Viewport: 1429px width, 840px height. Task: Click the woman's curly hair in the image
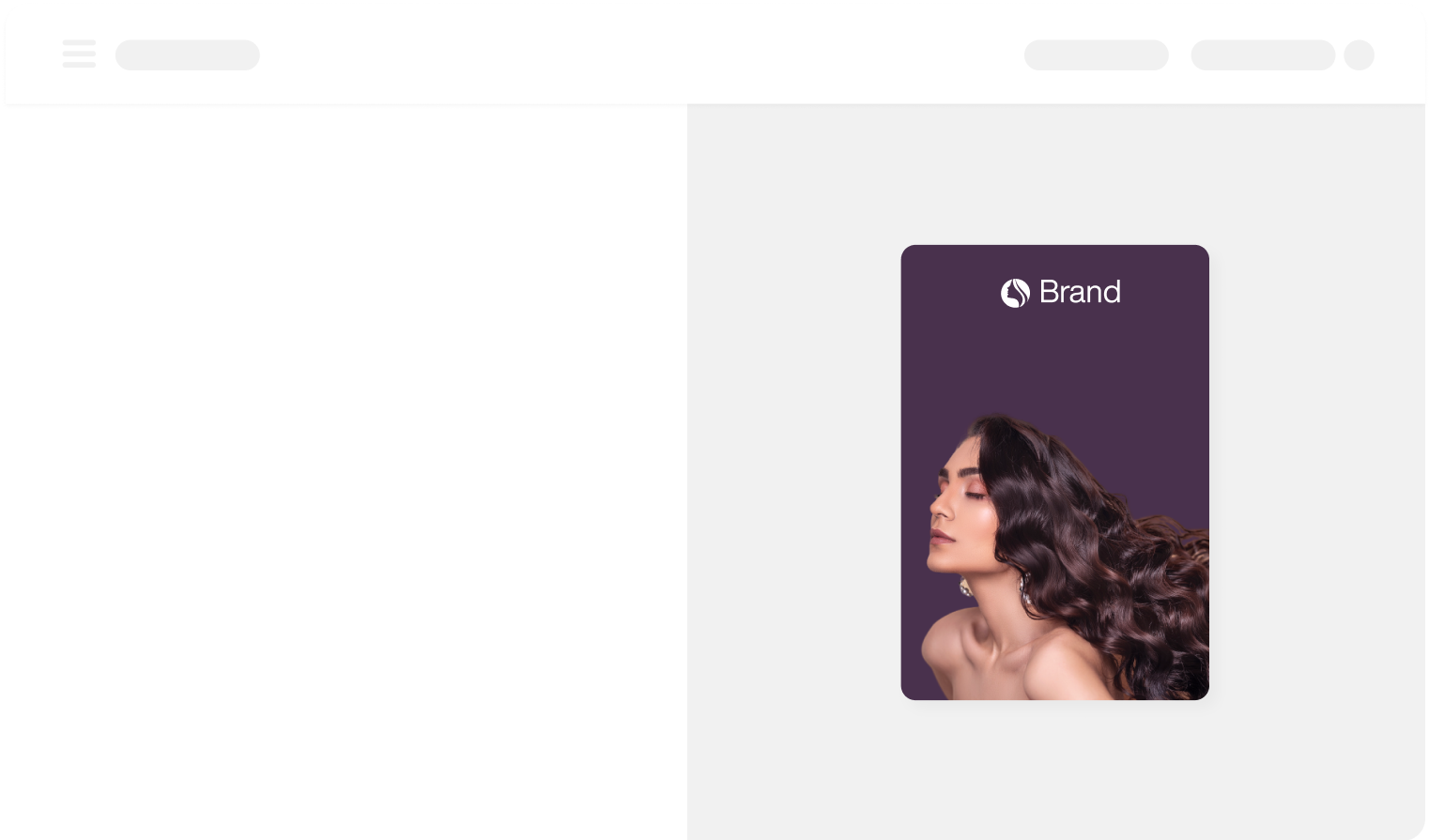point(1099,535)
